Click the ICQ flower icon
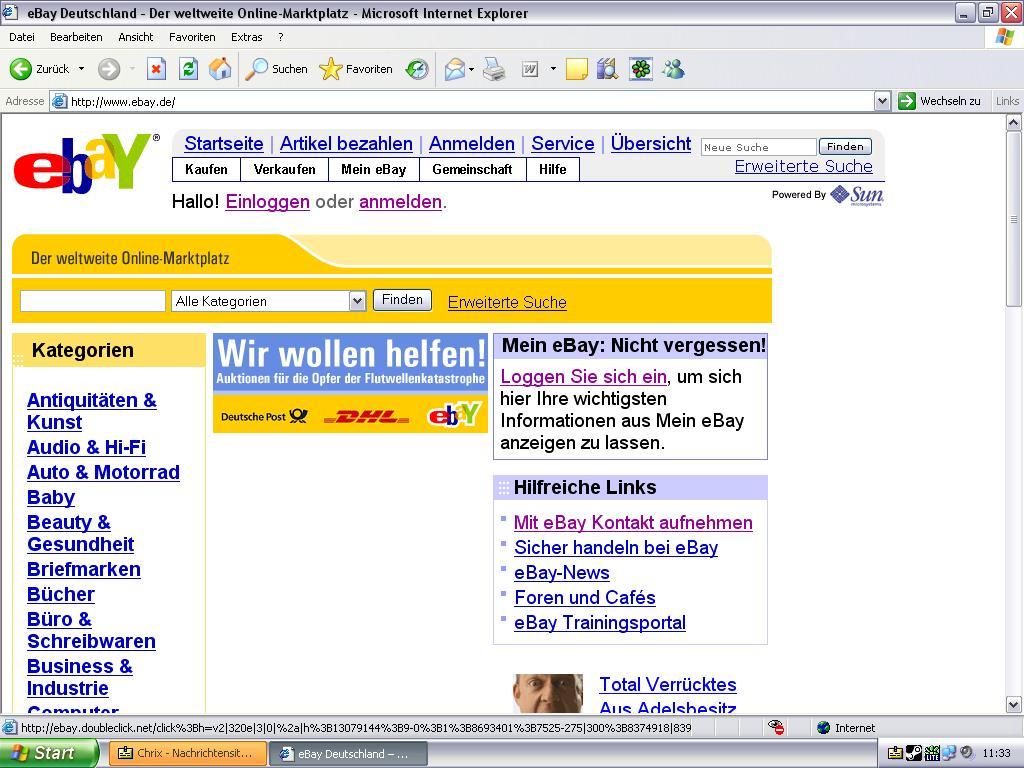1024x768 pixels. click(x=641, y=69)
